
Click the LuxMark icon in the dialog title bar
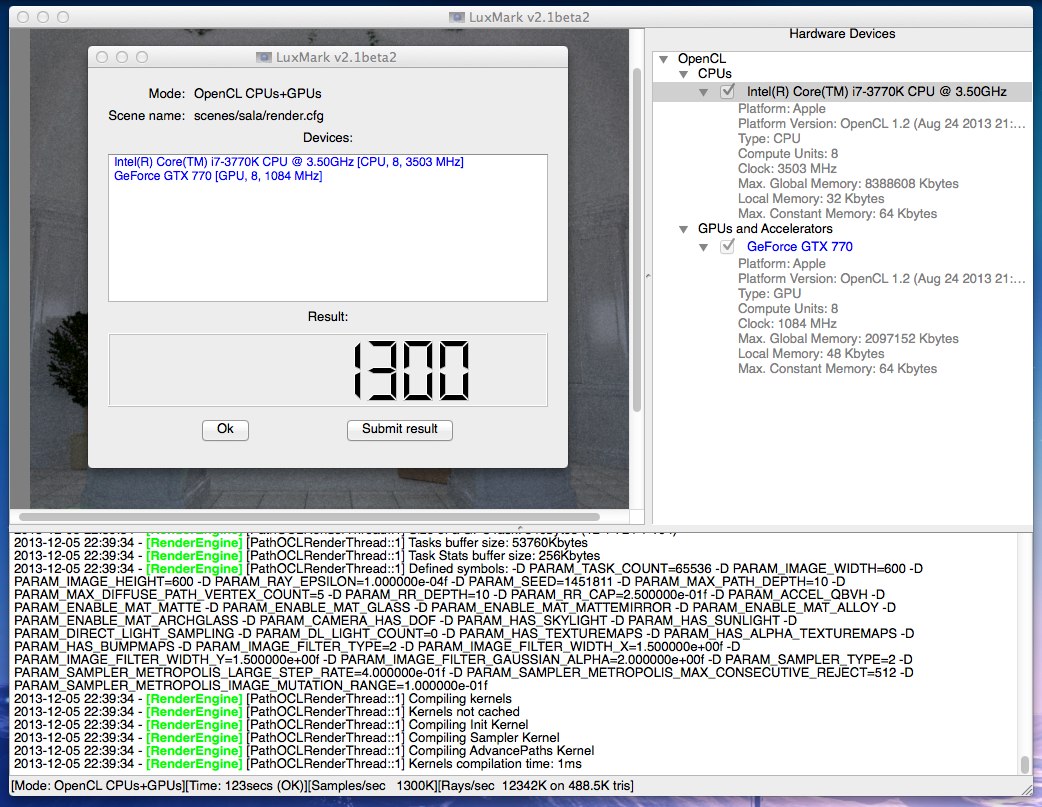(x=264, y=57)
